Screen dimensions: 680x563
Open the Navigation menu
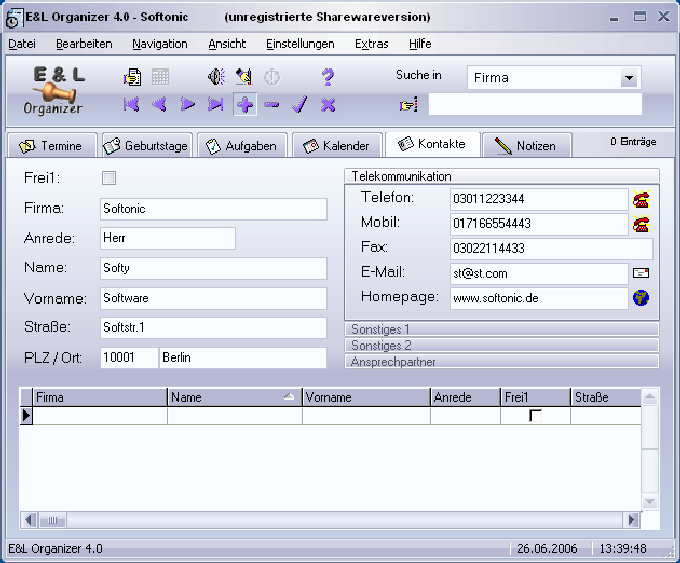click(160, 44)
